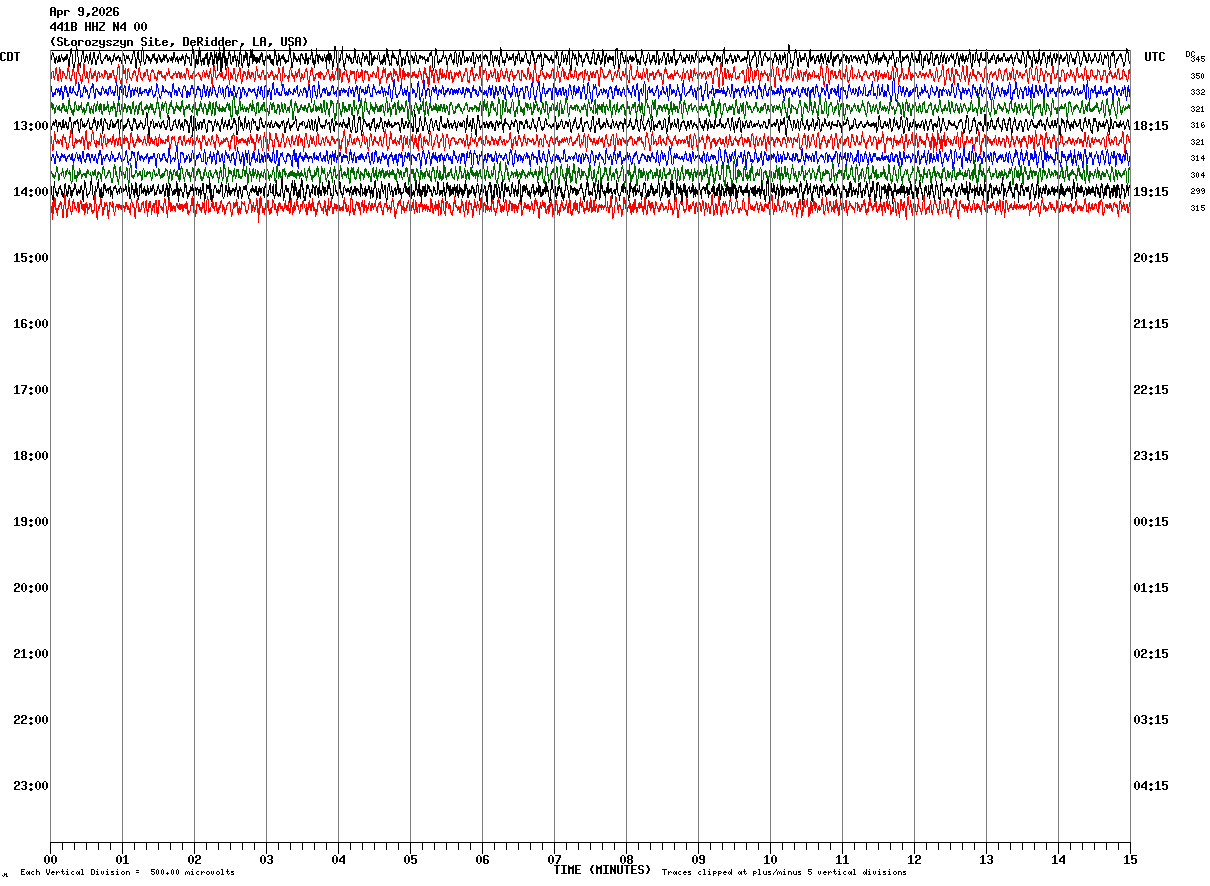The height and width of the screenshot is (886, 1210).
Task: Click the Apr 9,2026 date header
Action: (x=84, y=12)
